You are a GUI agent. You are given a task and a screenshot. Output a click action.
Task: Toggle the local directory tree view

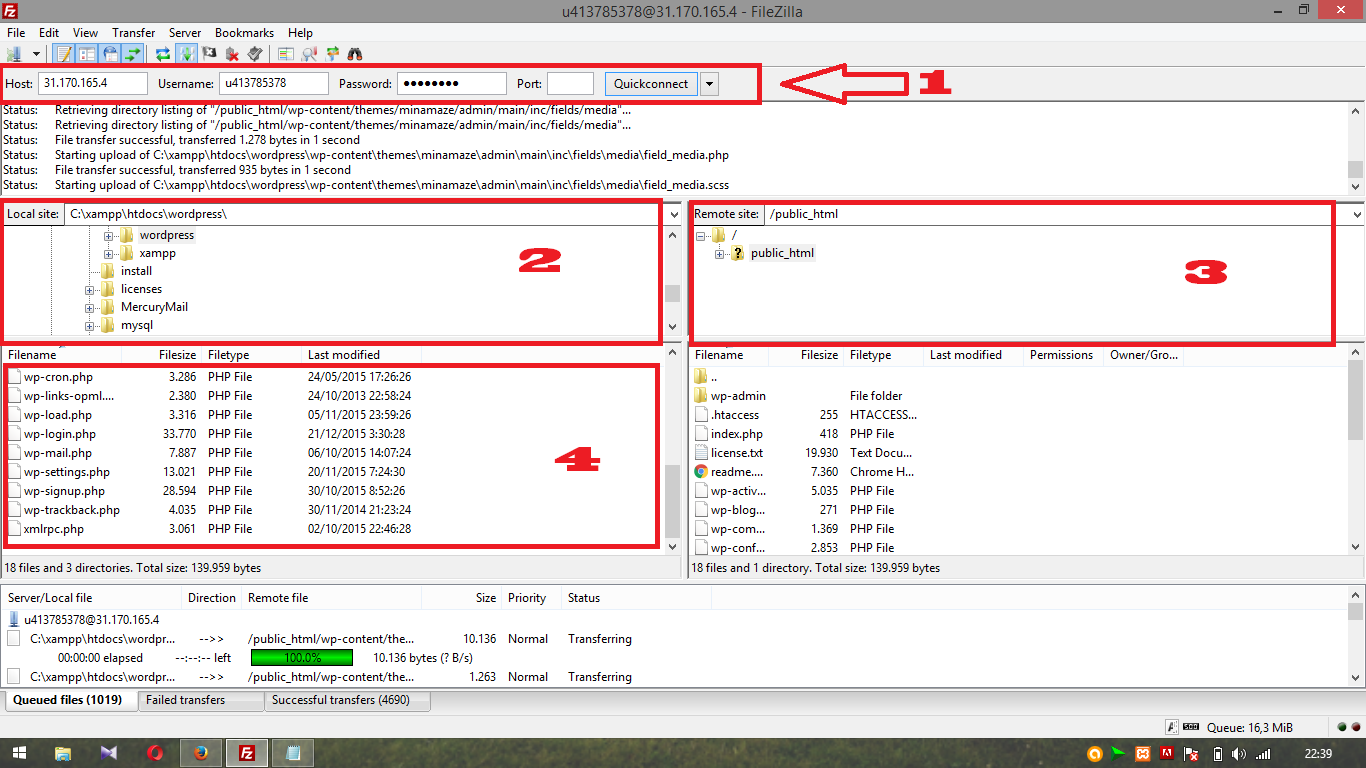(86, 53)
